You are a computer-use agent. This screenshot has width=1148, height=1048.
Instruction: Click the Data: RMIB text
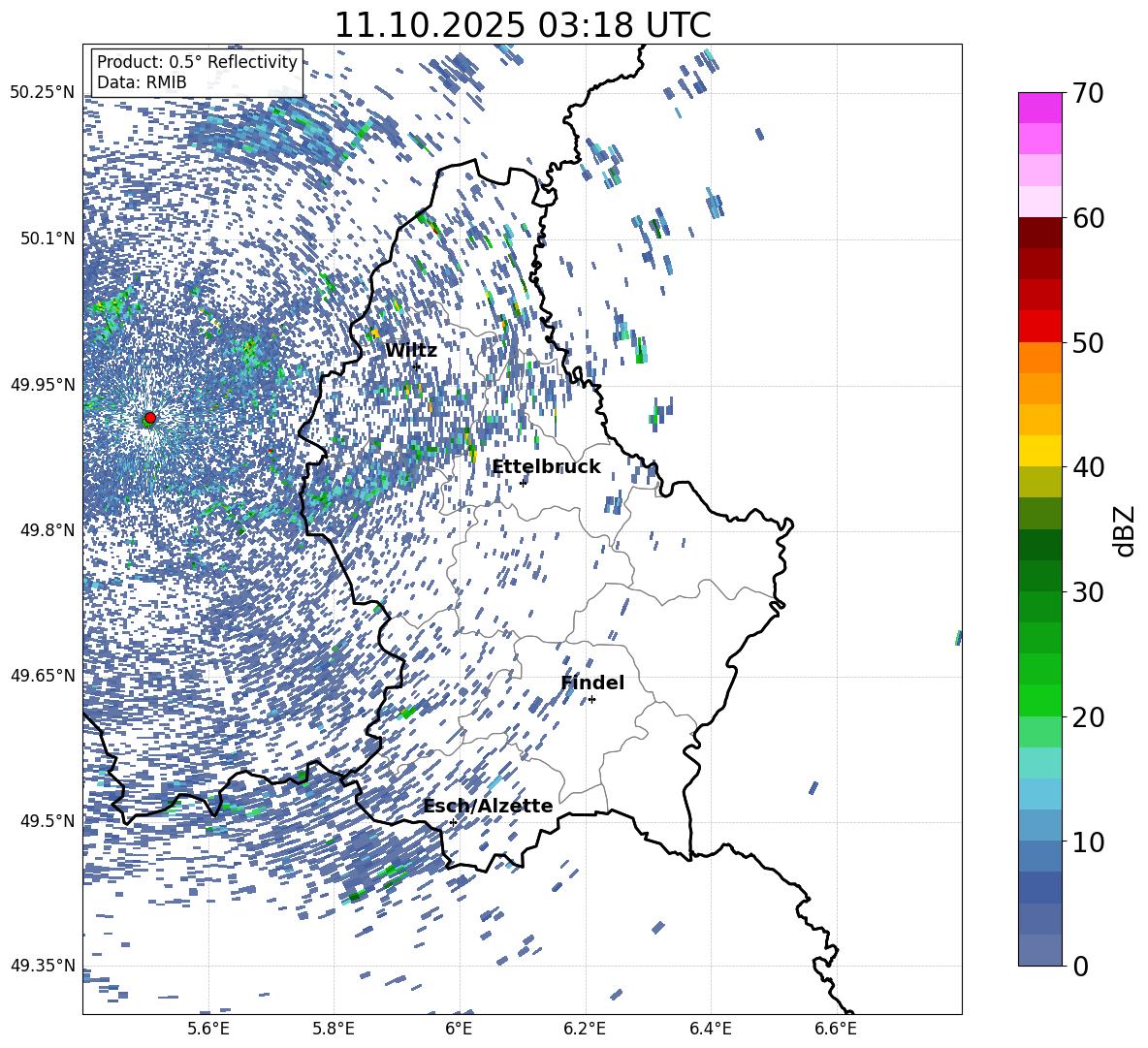[x=142, y=82]
